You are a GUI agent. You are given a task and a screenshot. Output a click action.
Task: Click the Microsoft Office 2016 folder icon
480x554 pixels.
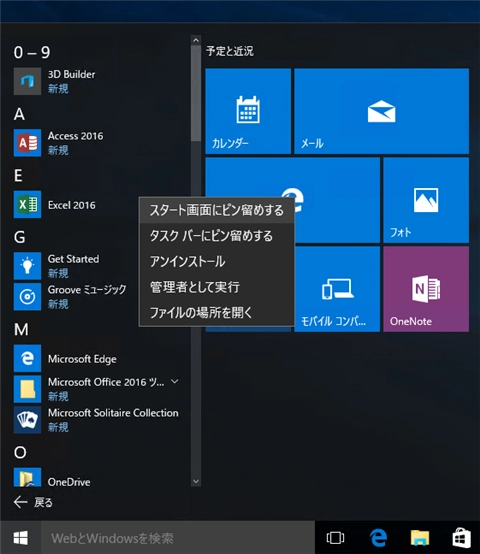click(x=27, y=389)
